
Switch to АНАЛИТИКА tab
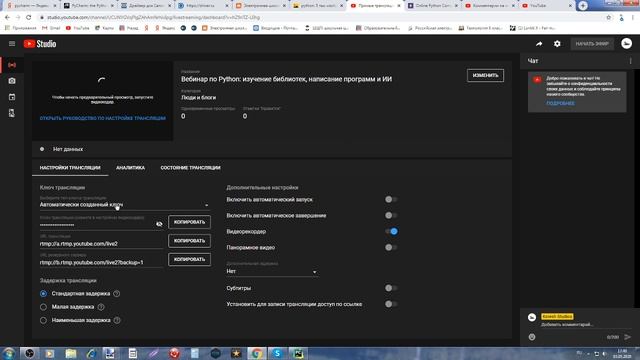130,168
